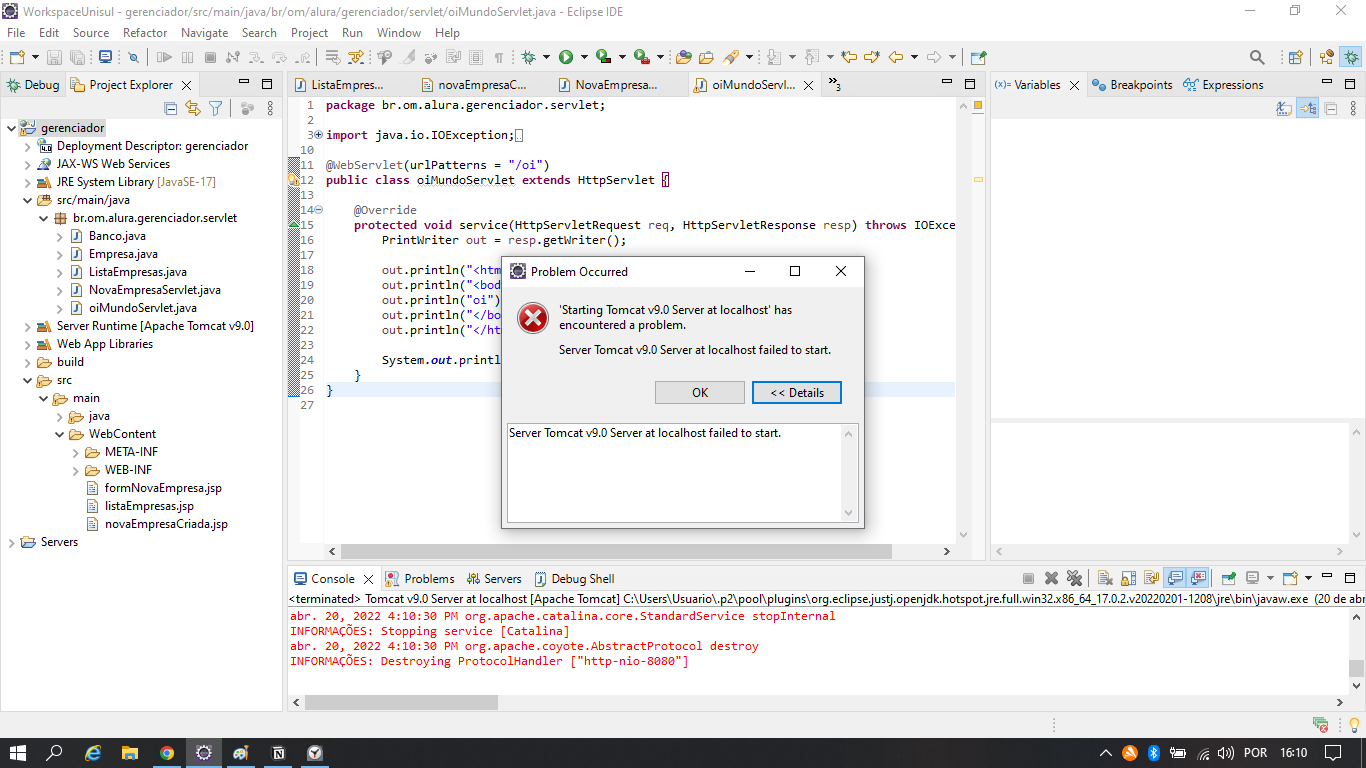Viewport: 1366px width, 768px height.
Task: Select formNovaEmpresa.jsp in tree
Action: click(163, 488)
